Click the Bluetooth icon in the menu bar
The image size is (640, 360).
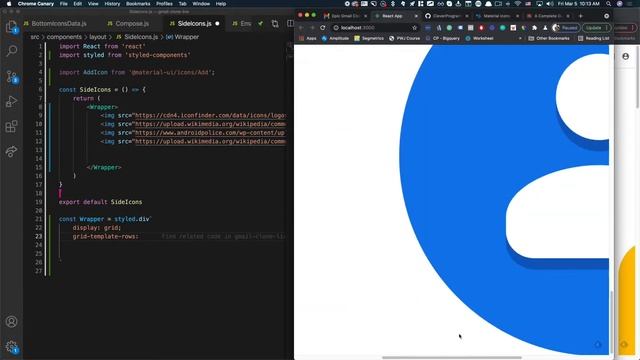click(x=393, y=4)
